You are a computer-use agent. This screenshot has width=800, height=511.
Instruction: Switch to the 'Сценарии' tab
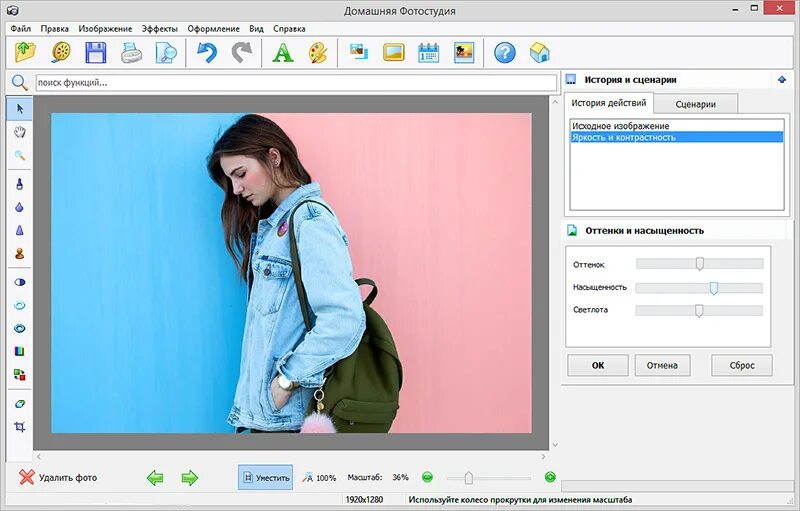(x=695, y=104)
